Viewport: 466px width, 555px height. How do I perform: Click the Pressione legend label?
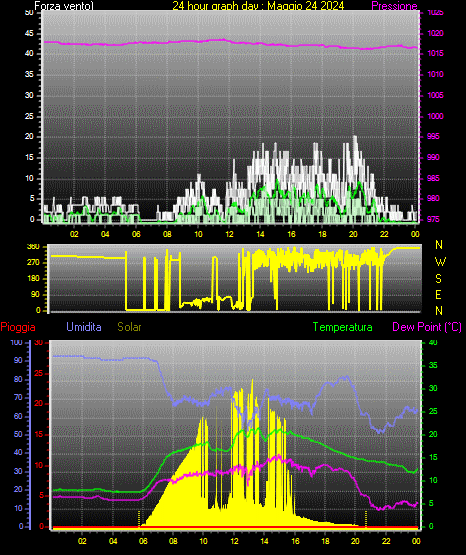(394, 6)
